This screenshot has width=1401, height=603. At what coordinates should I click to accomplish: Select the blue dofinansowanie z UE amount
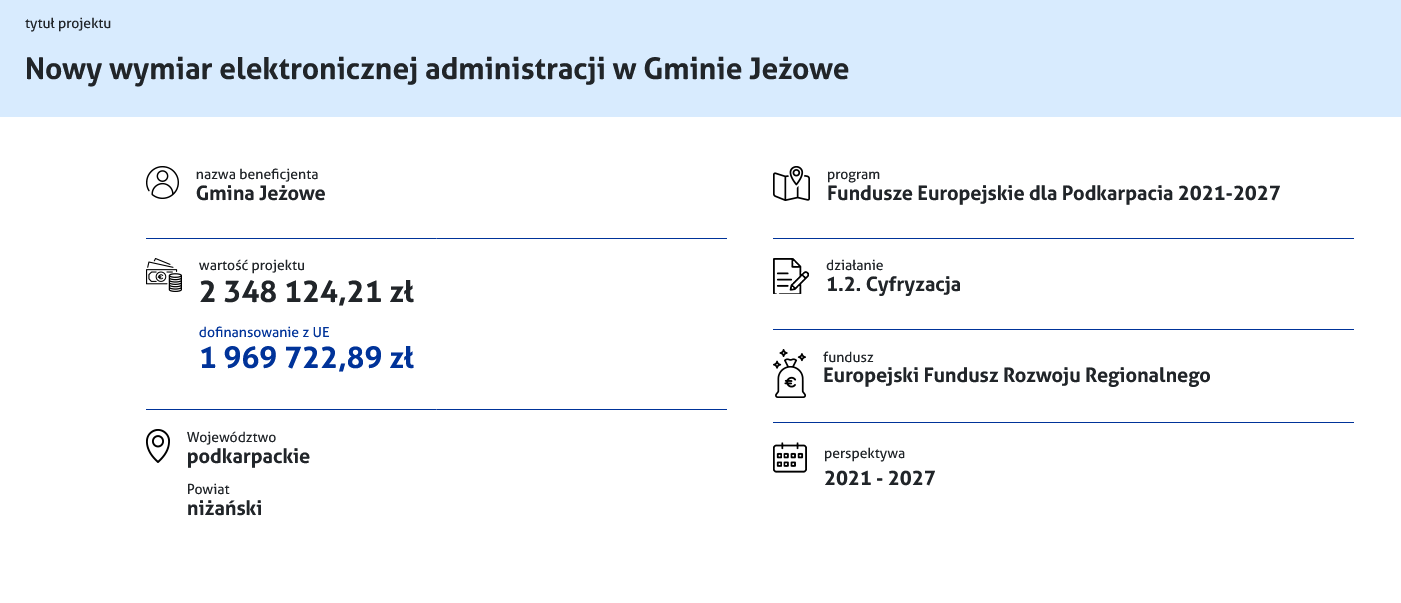pyautogui.click(x=307, y=357)
